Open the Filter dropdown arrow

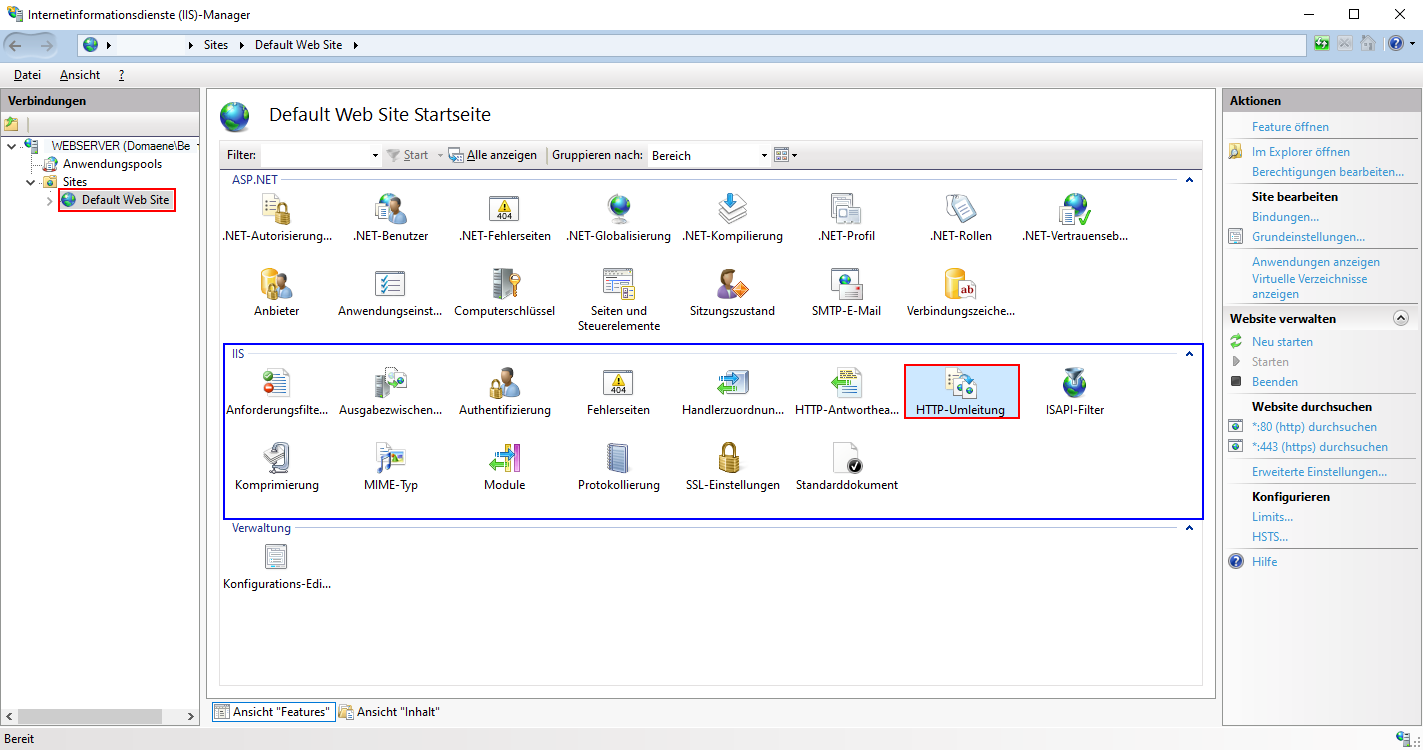375,155
